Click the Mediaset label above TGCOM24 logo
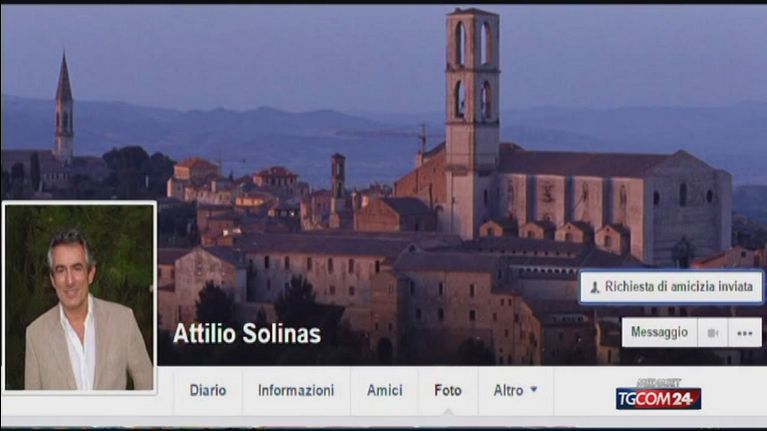Viewport: 767px width, 431px height. (658, 383)
